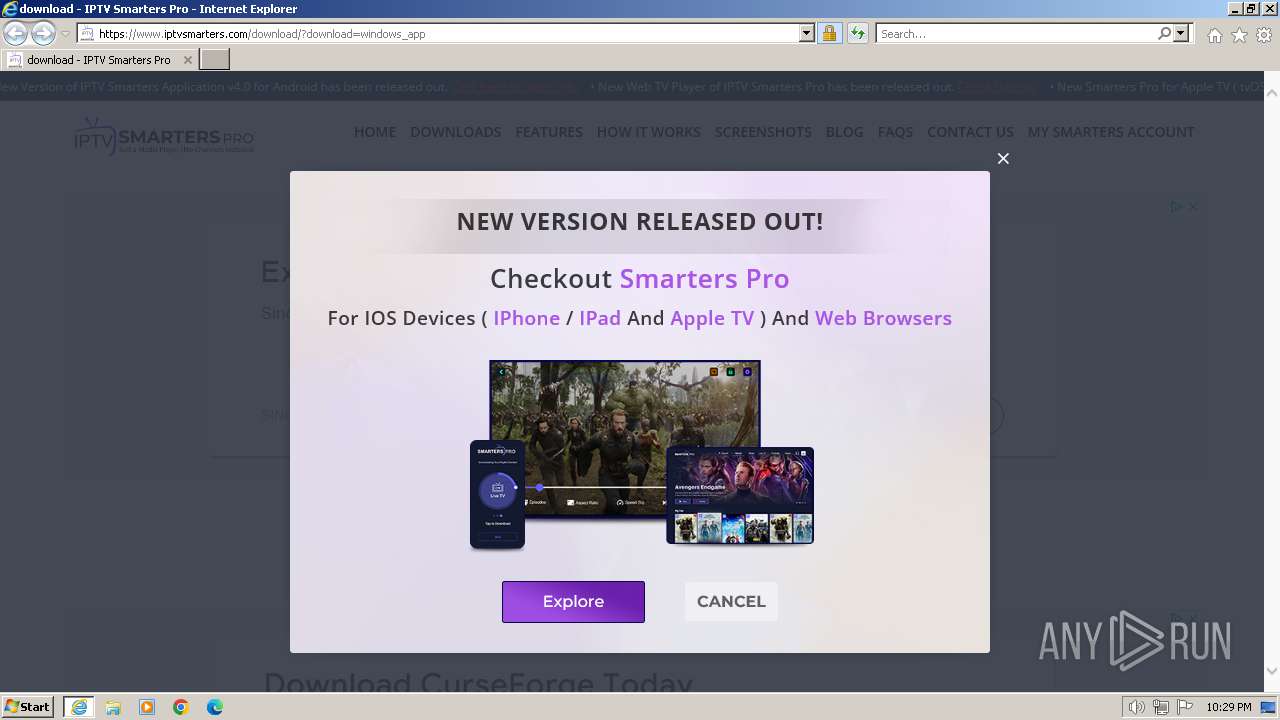The width and height of the screenshot is (1280, 720).
Task: Expand the address bar autocomplete dropdown
Action: click(807, 34)
